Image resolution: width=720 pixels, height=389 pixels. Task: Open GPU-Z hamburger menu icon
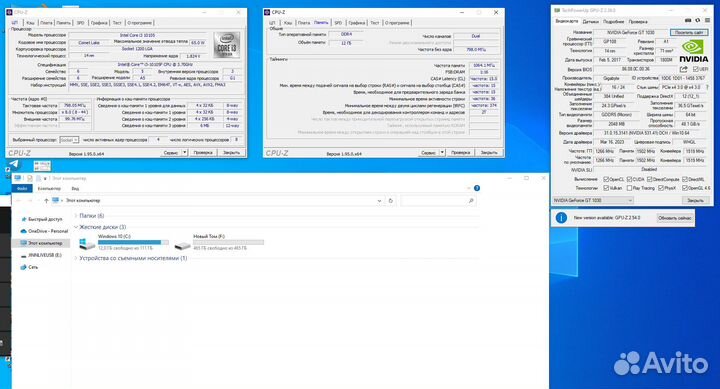pyautogui.click(x=708, y=21)
